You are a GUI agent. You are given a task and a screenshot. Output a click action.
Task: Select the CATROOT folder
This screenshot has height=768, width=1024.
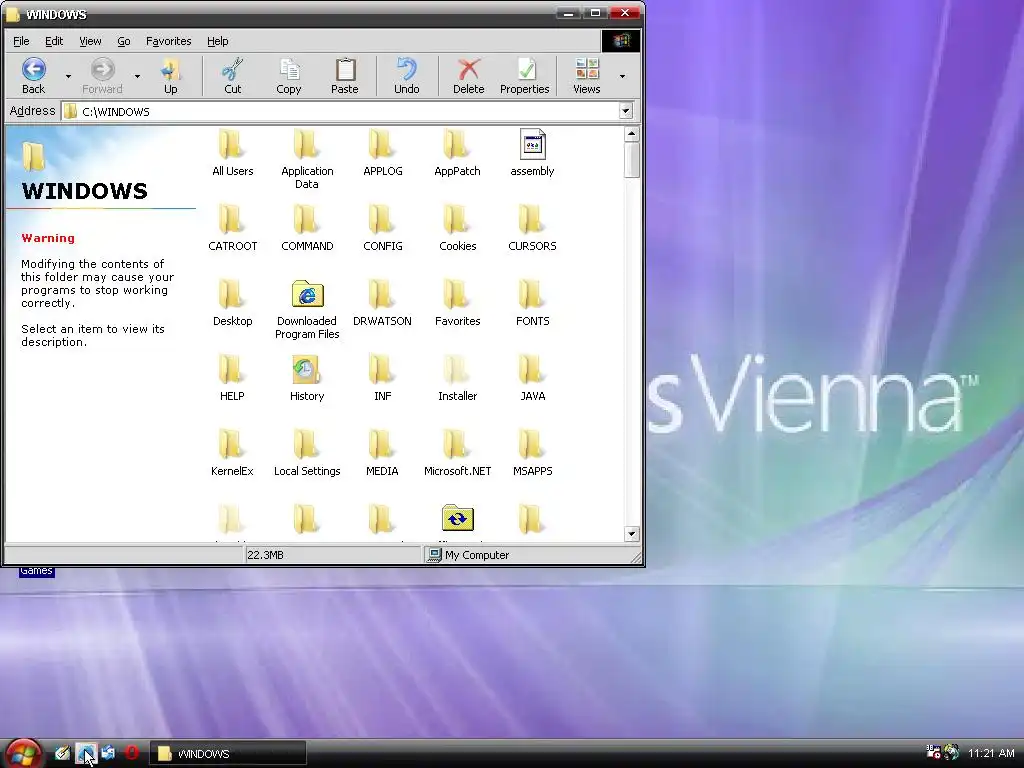coord(232,229)
